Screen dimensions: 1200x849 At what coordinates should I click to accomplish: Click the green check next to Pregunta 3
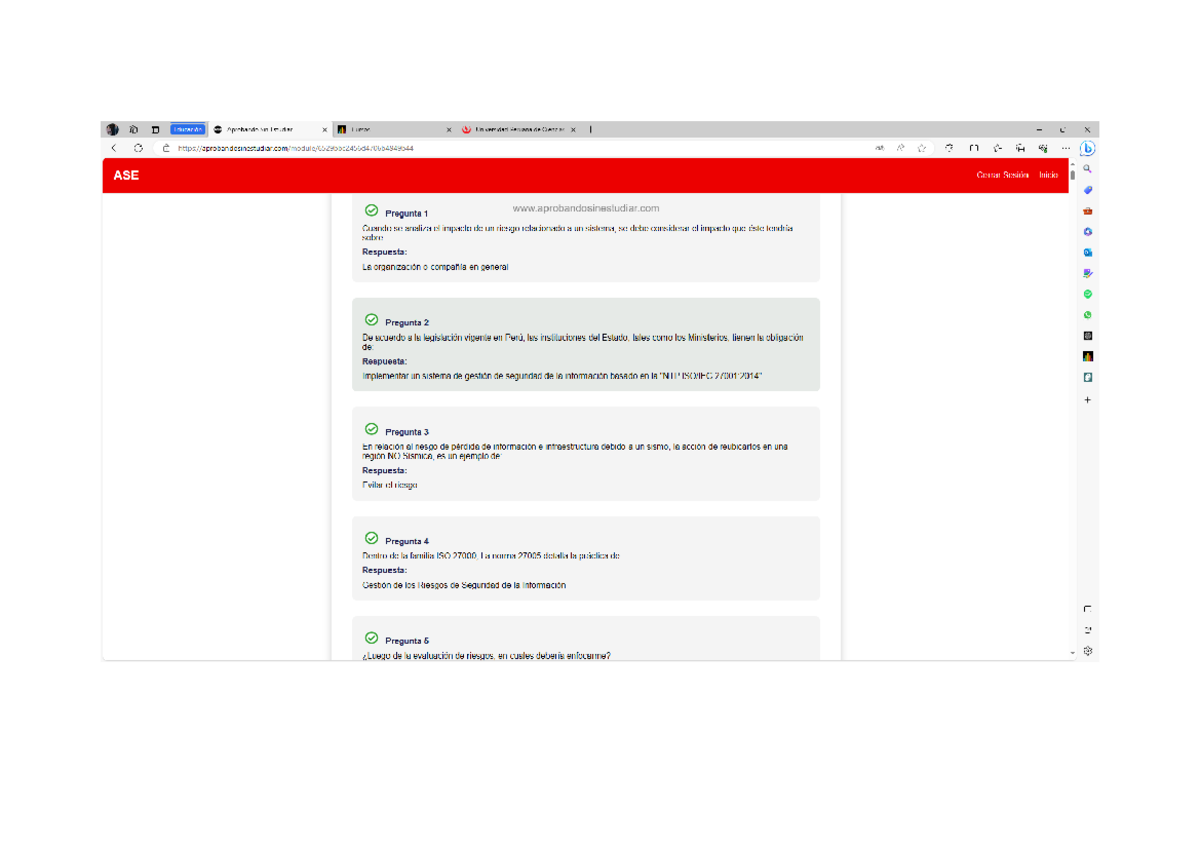click(371, 430)
